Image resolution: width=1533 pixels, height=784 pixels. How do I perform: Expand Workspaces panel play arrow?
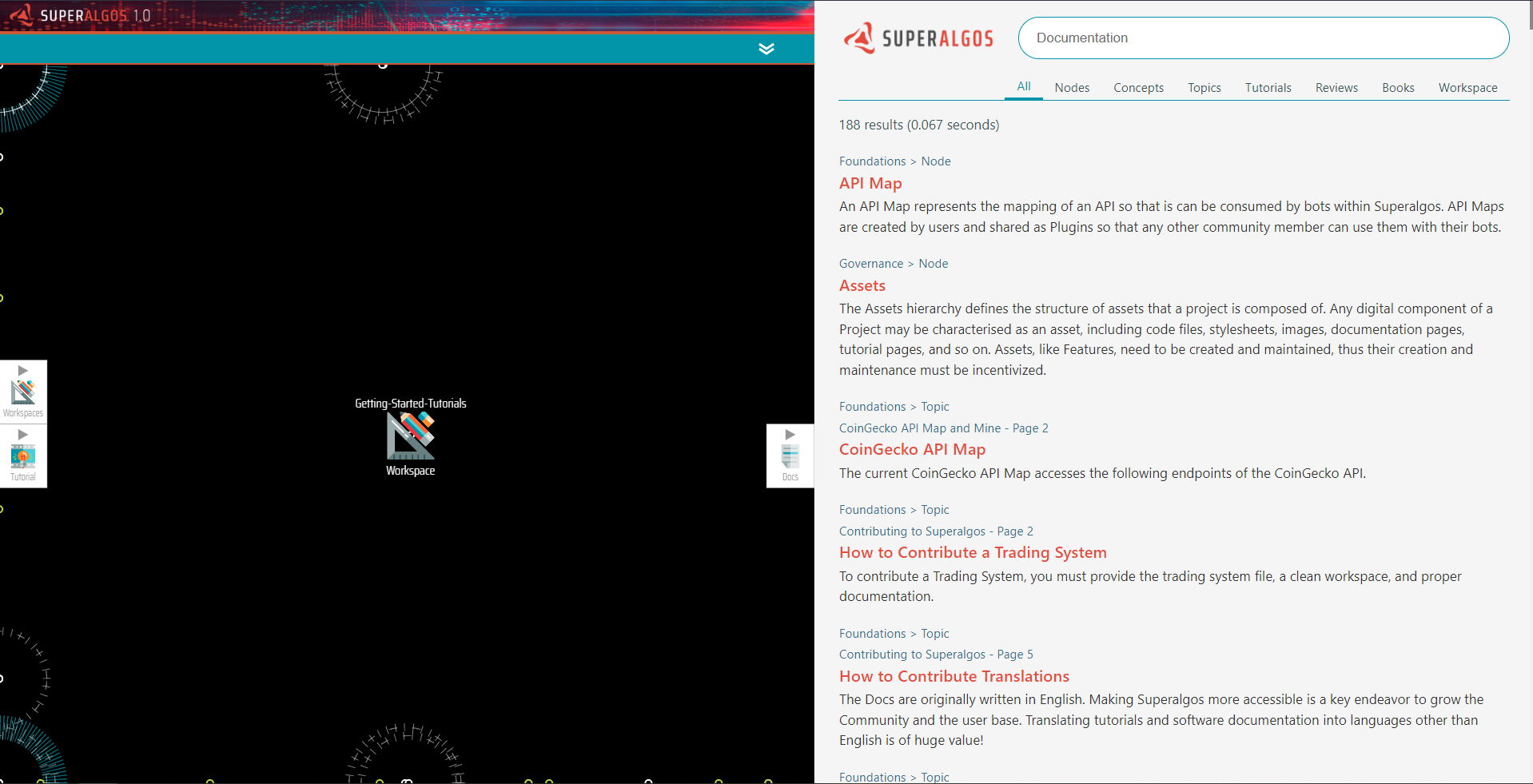coord(23,370)
